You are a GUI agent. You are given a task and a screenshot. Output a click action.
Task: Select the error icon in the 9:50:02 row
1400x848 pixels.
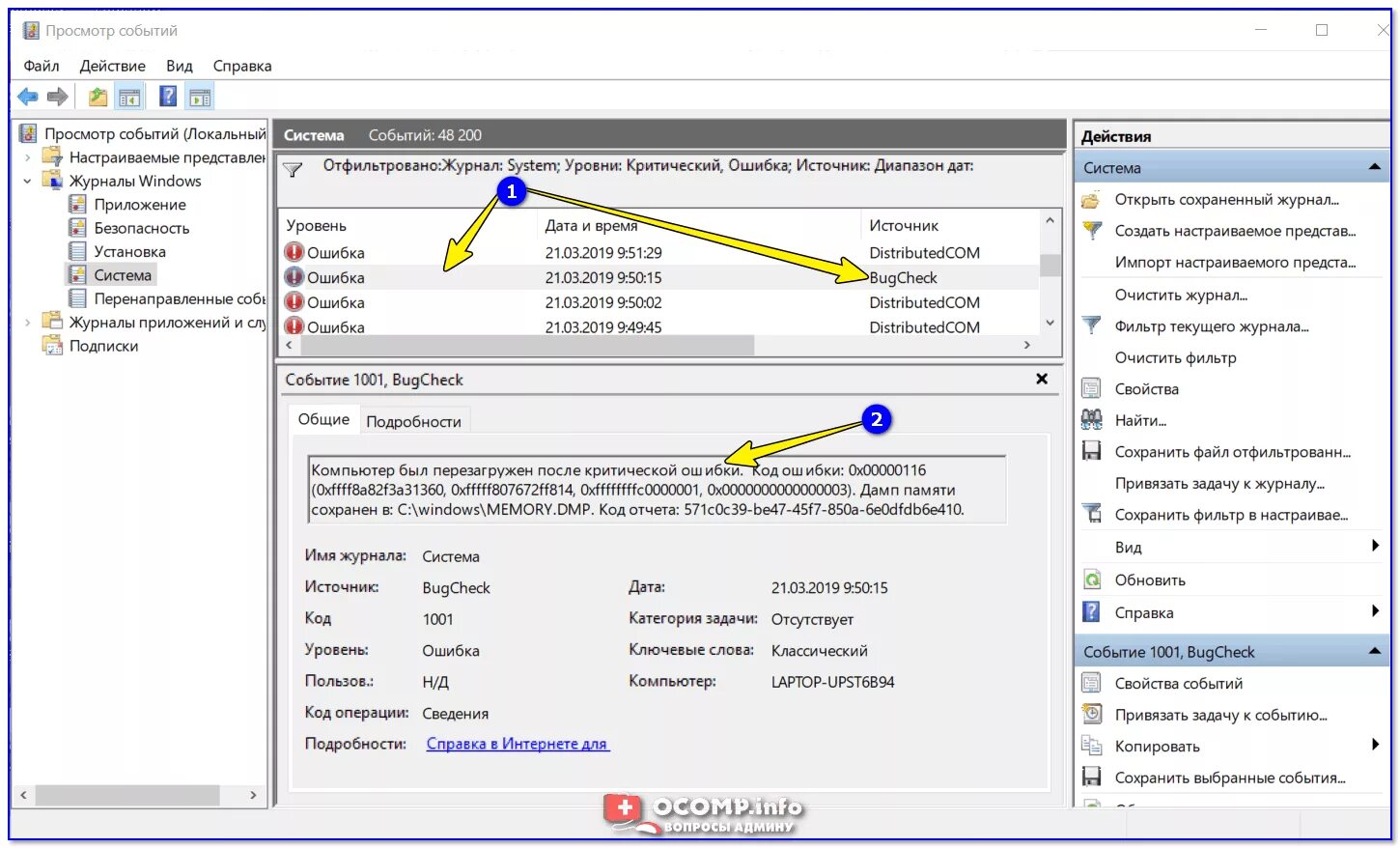click(x=294, y=302)
